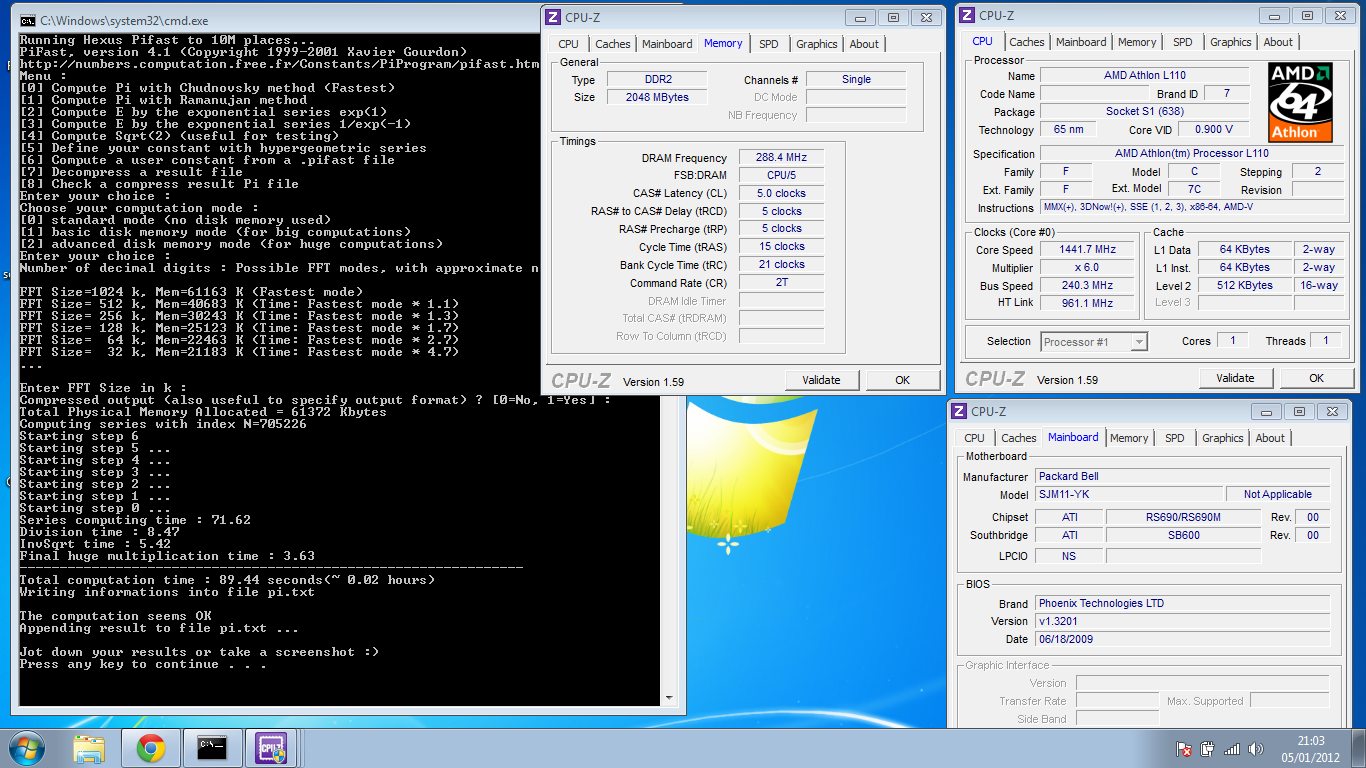Click the FSB:DRAM value CPU/5
The width and height of the screenshot is (1366, 768).
pos(781,176)
